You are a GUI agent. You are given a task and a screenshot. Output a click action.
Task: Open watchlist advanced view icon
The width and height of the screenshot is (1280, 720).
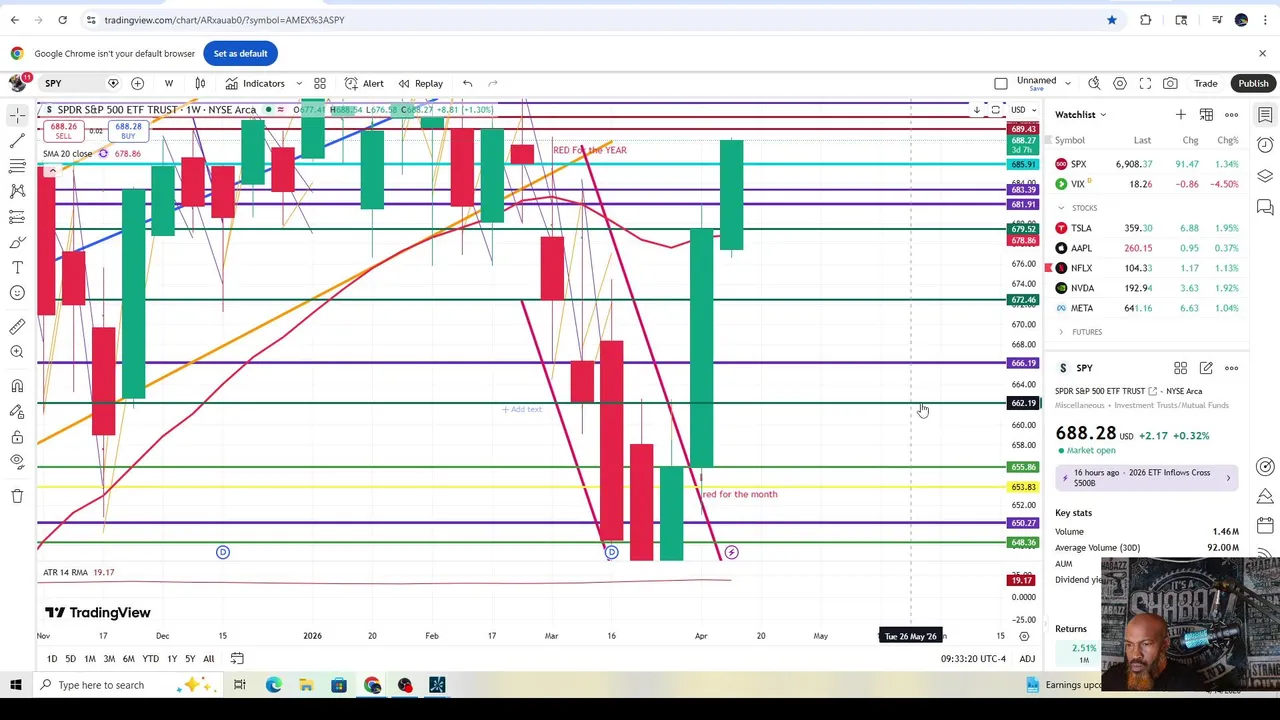point(1206,115)
